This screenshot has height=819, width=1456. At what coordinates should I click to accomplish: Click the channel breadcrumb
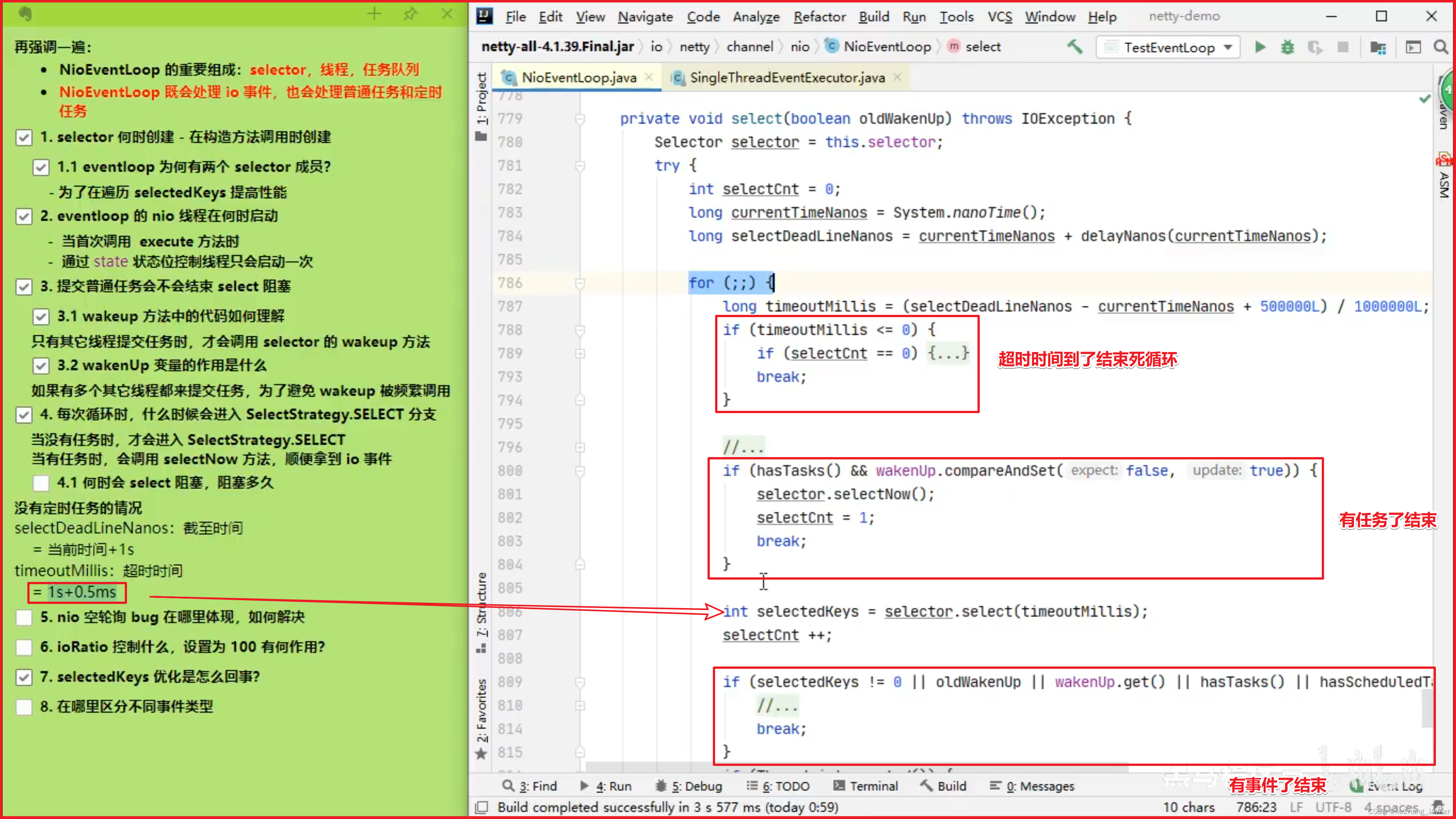pos(750,47)
